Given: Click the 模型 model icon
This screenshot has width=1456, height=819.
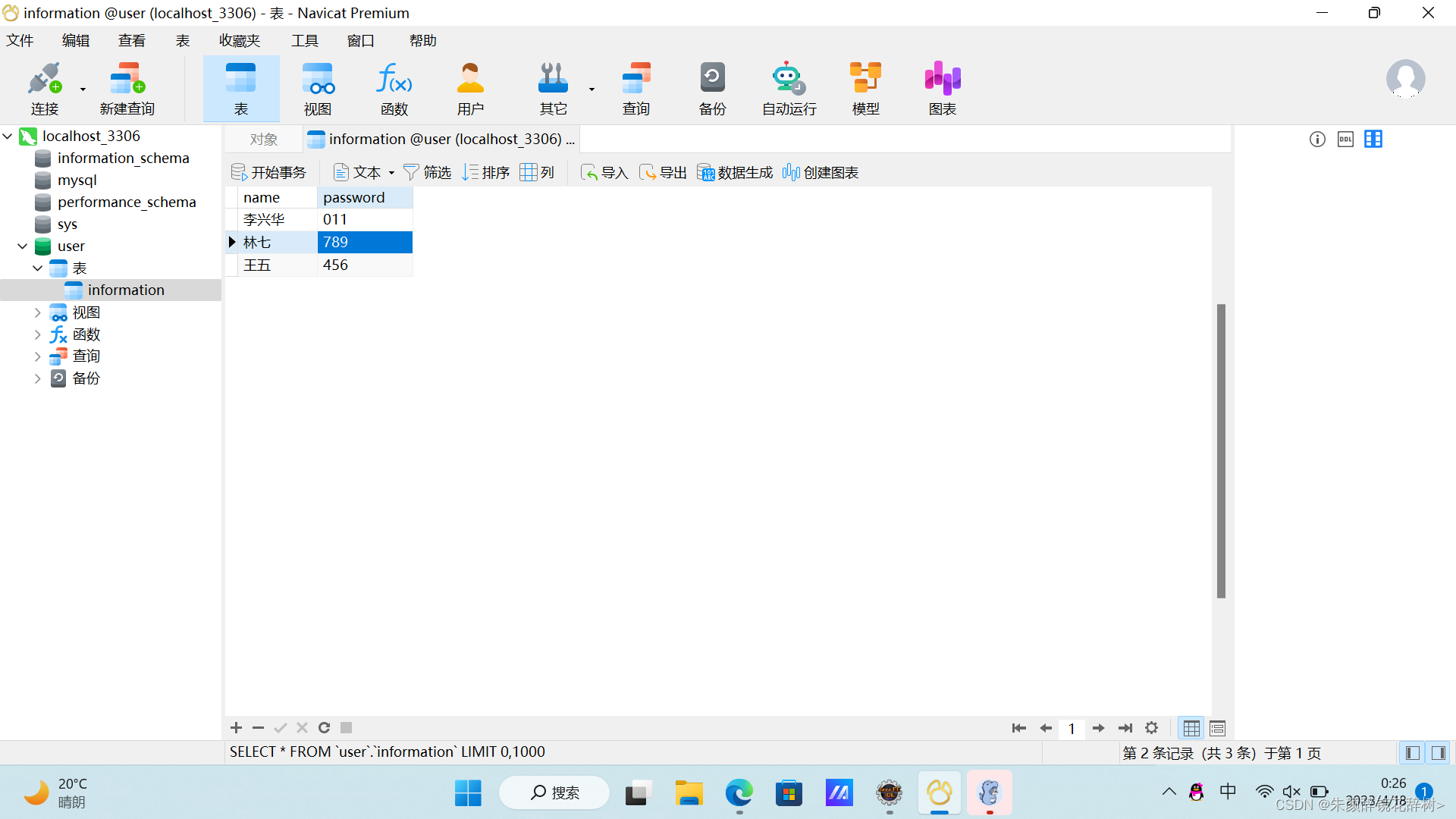Looking at the screenshot, I should (865, 88).
